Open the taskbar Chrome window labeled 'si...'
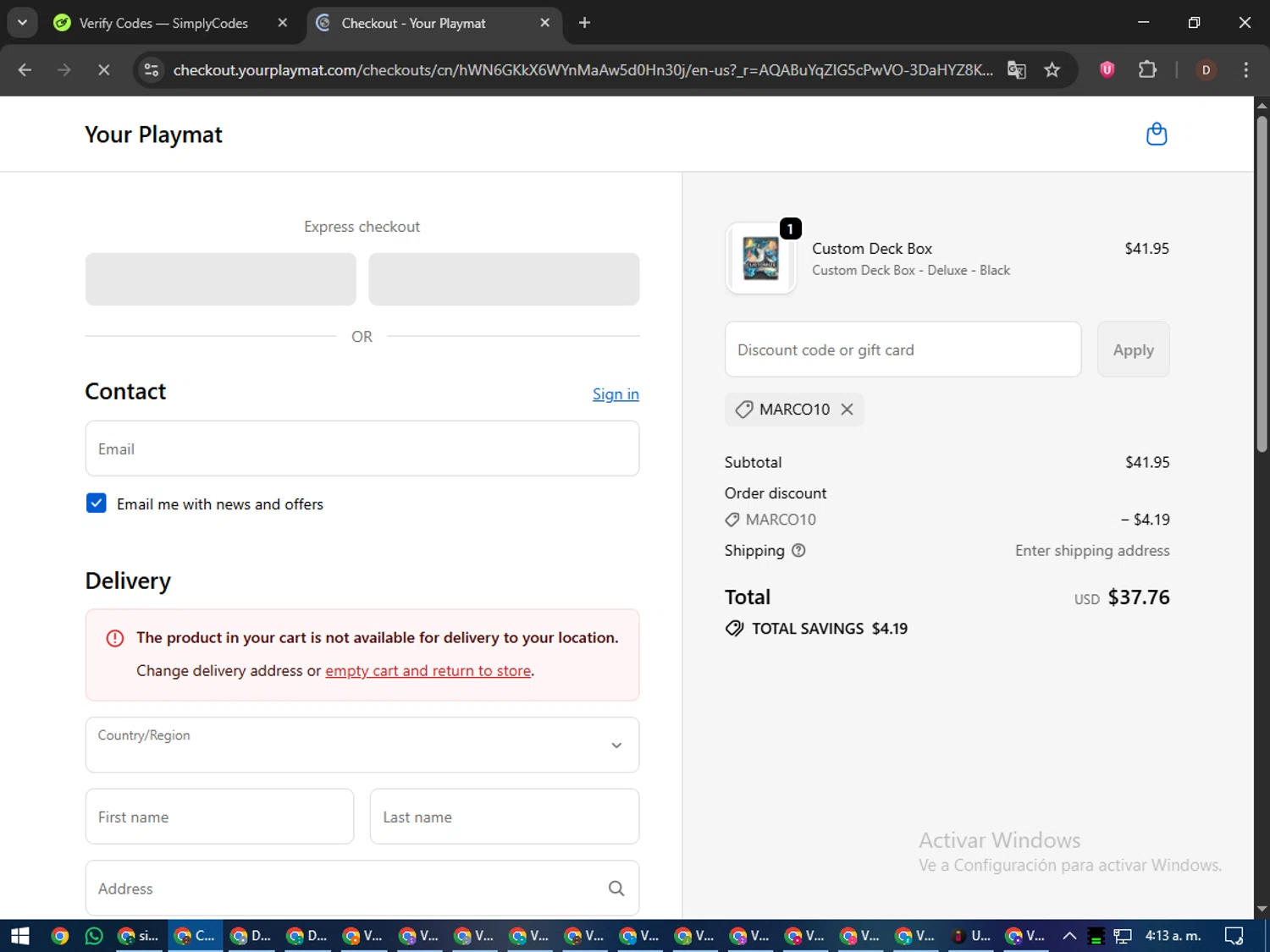This screenshot has width=1270, height=952. [140, 936]
